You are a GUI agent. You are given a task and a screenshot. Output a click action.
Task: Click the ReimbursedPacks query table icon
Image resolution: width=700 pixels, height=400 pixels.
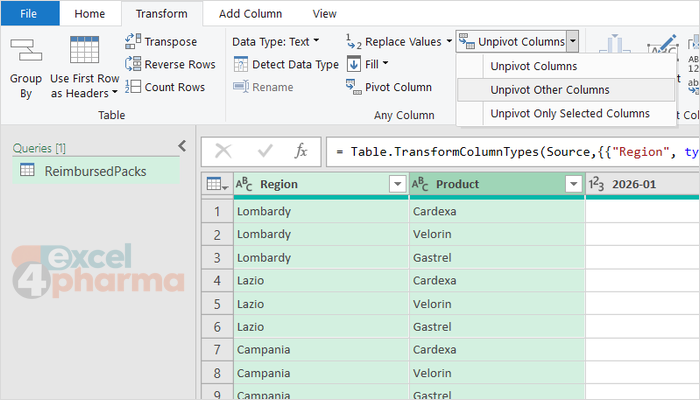click(27, 170)
